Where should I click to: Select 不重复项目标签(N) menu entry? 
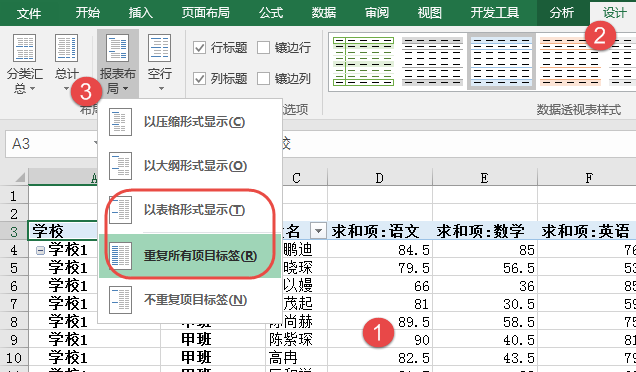click(190, 300)
